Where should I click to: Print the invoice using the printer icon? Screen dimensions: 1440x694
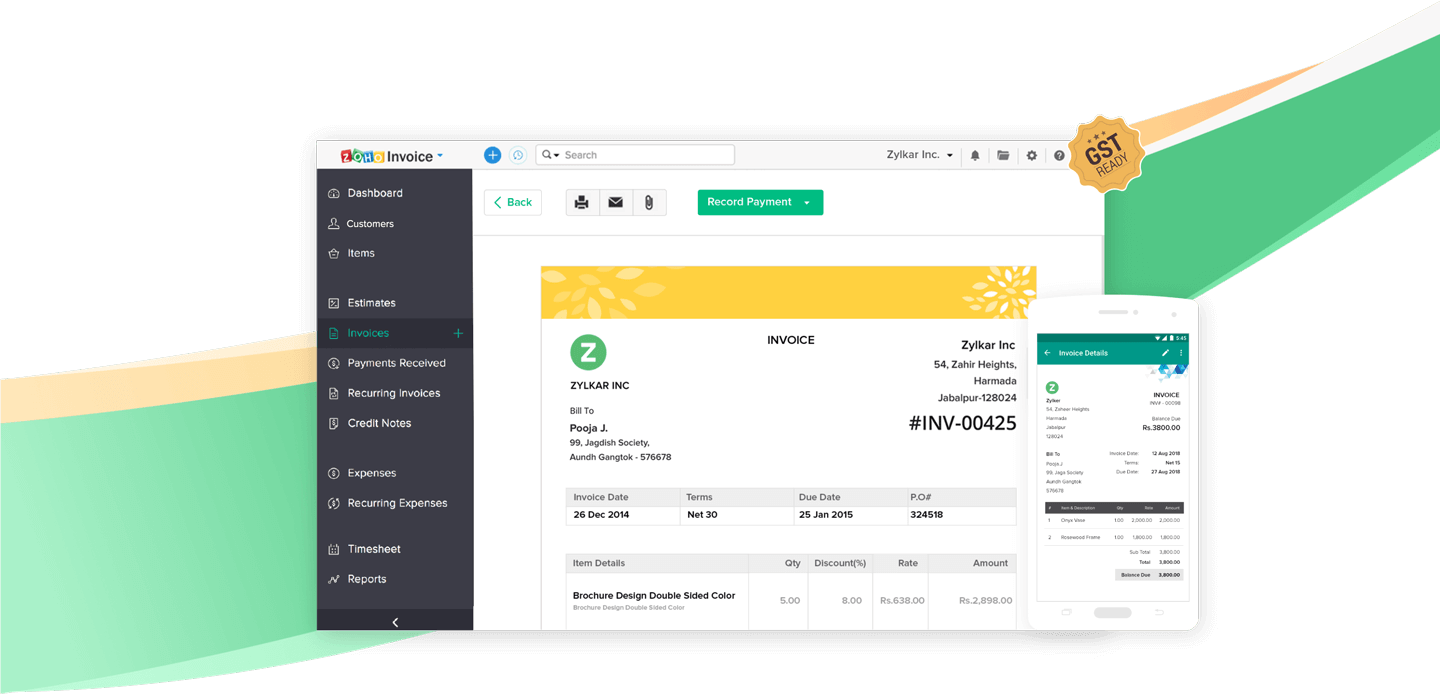582,202
